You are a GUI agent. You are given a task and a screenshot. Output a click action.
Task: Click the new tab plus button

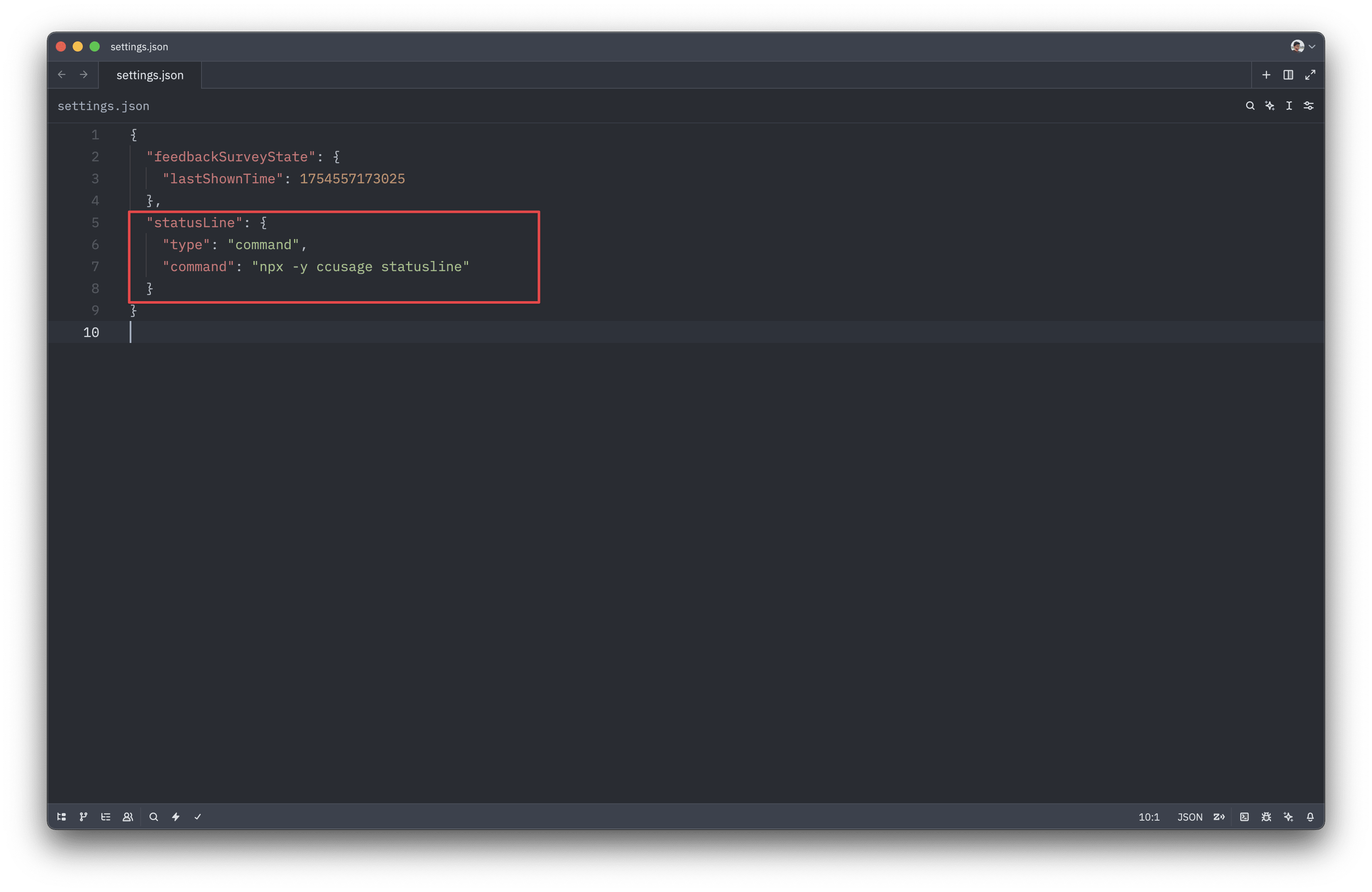point(1266,75)
